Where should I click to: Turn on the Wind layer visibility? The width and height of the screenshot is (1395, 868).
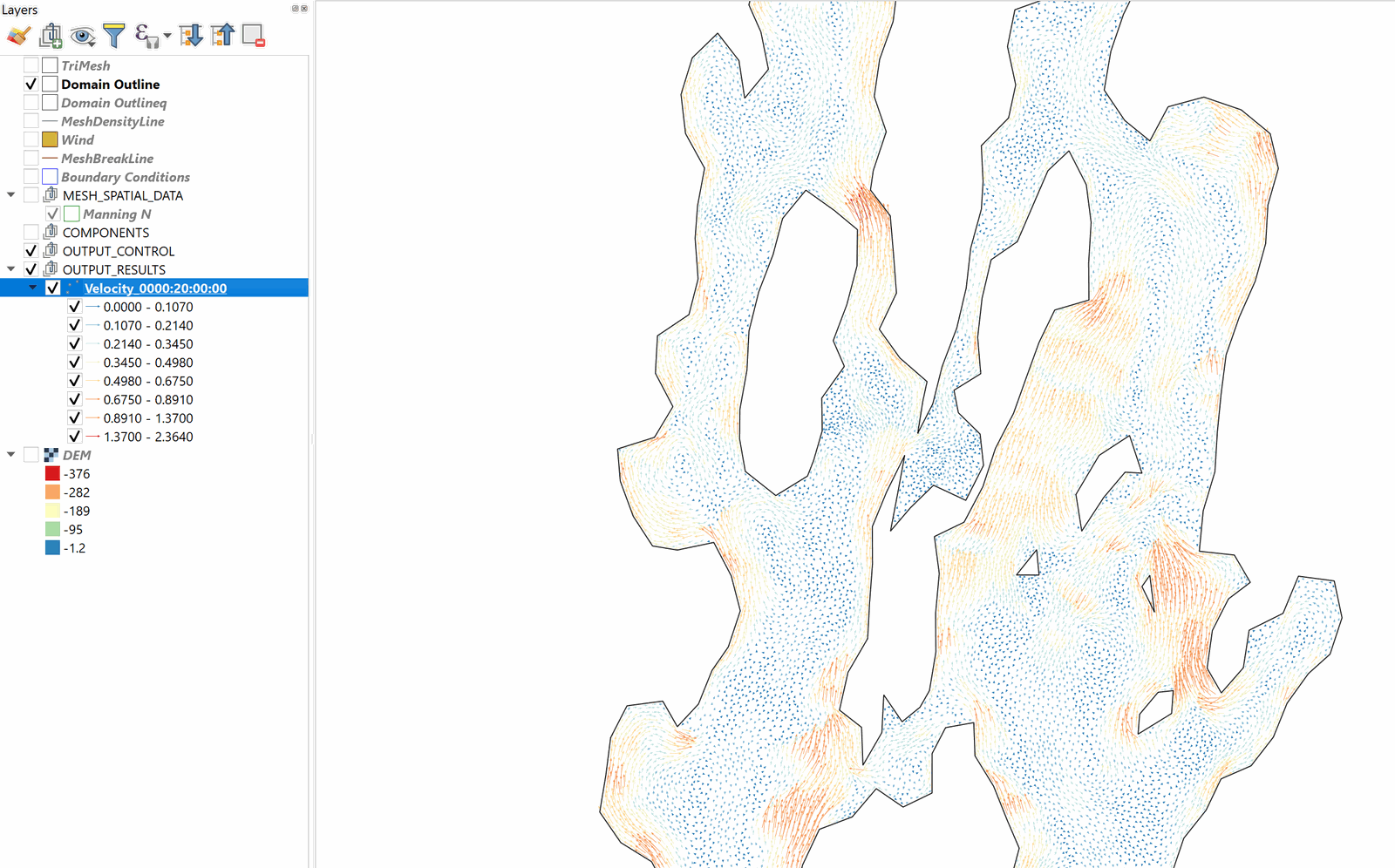[31, 140]
